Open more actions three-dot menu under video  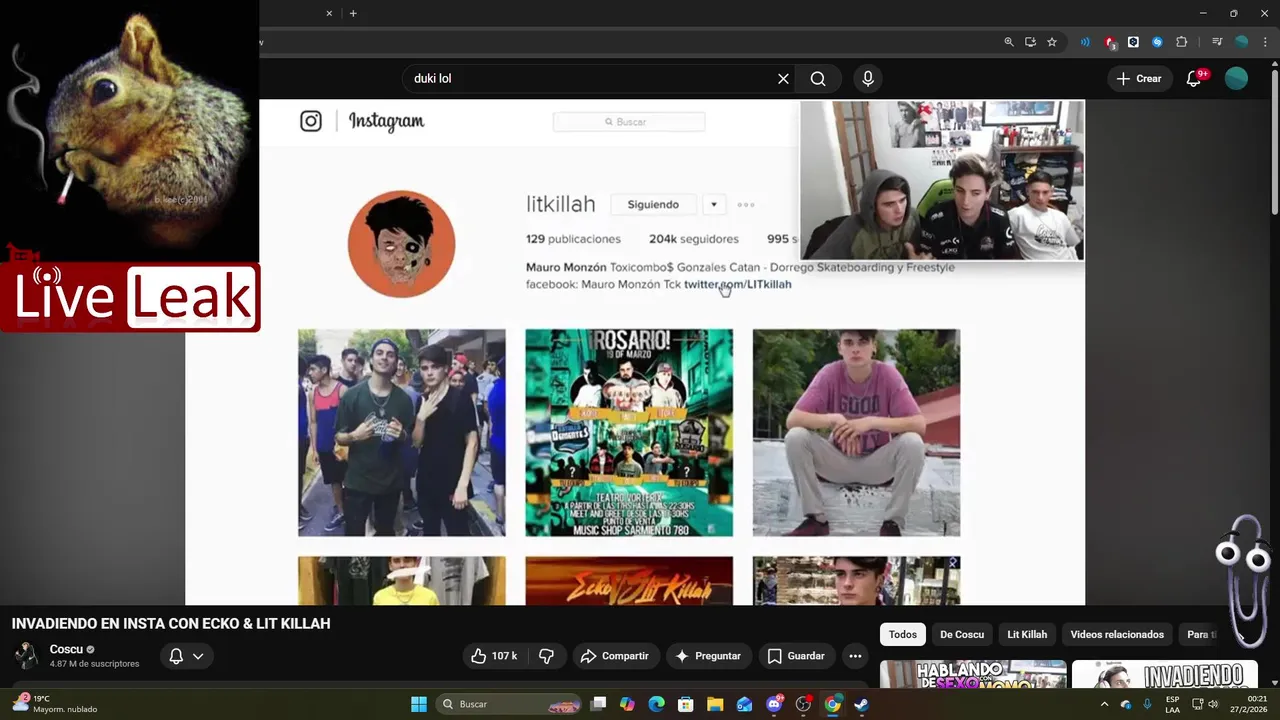855,656
